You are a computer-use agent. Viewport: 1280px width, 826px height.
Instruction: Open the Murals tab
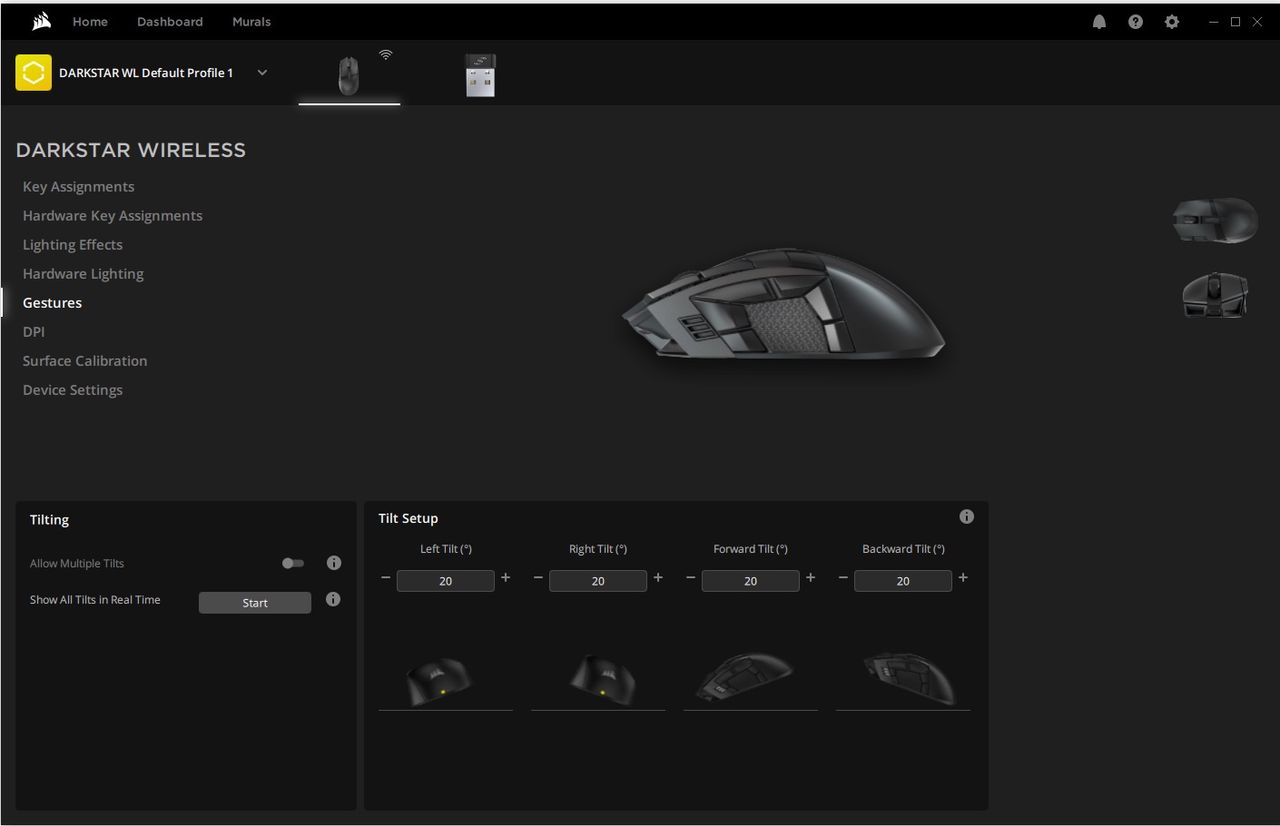[251, 22]
